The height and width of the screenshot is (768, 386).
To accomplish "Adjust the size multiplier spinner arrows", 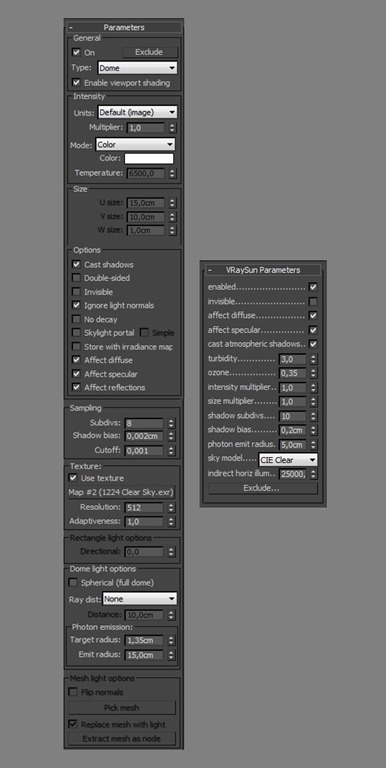I will (x=314, y=402).
